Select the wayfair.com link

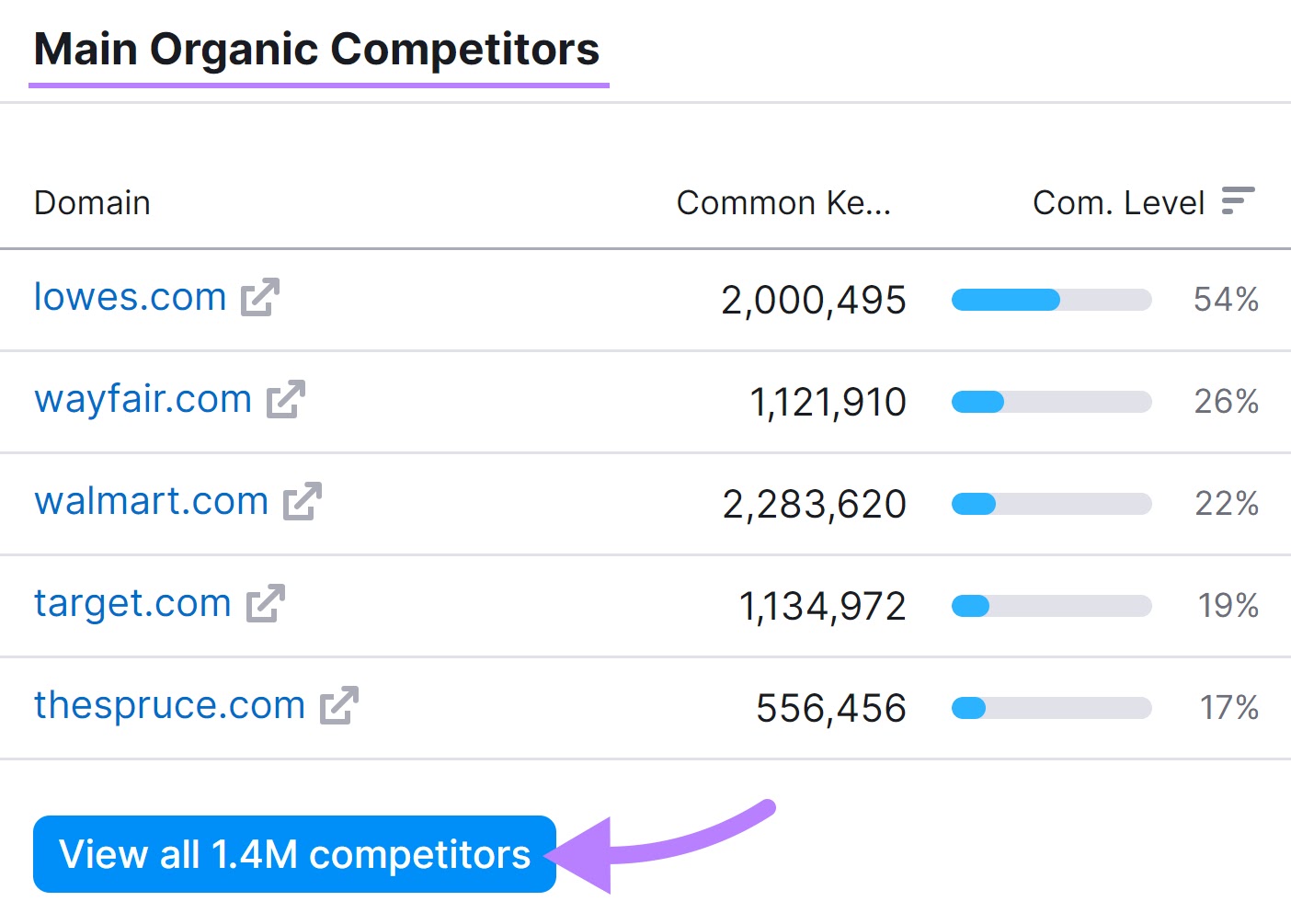pos(143,398)
